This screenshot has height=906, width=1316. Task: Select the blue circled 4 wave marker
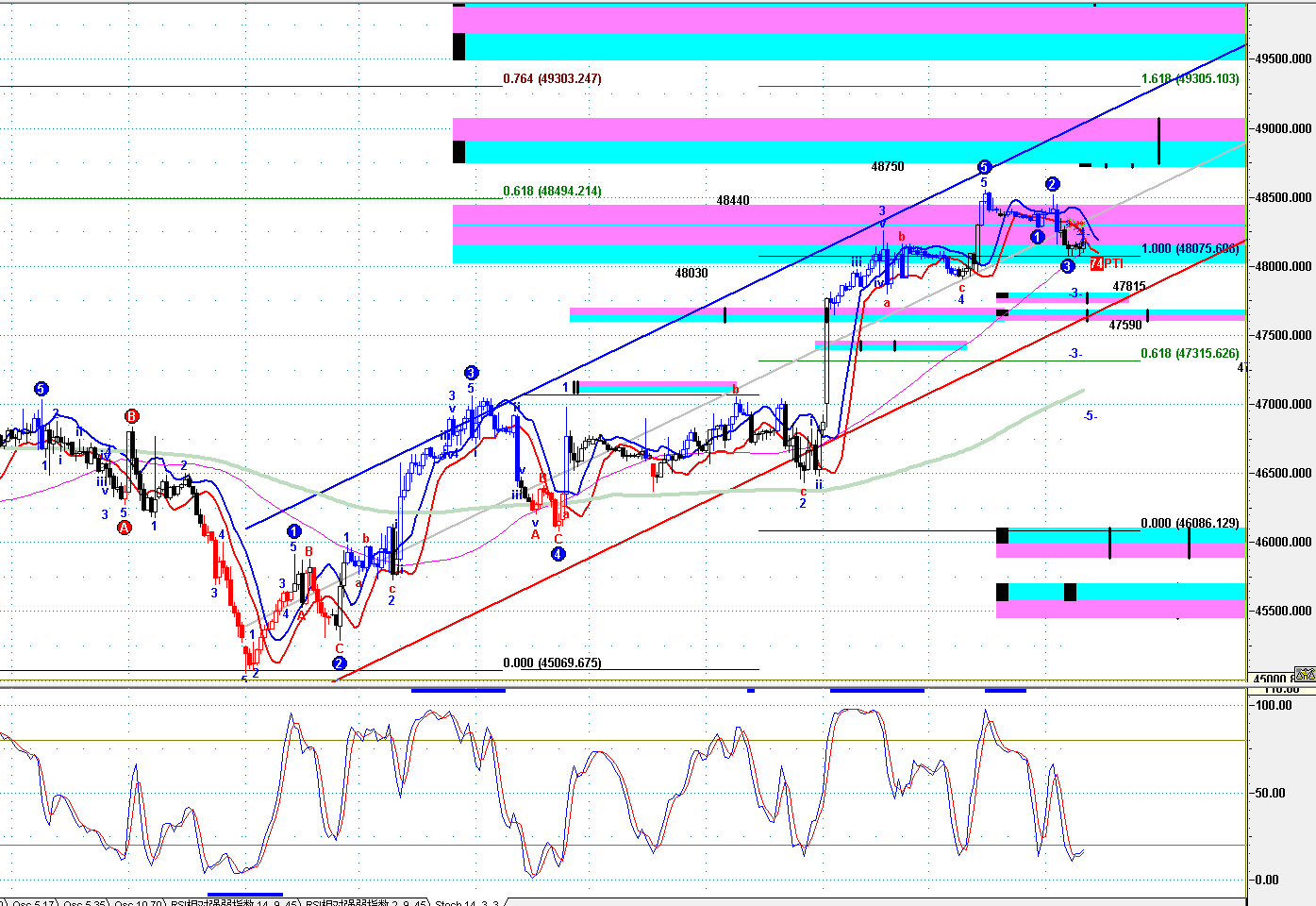point(558,554)
